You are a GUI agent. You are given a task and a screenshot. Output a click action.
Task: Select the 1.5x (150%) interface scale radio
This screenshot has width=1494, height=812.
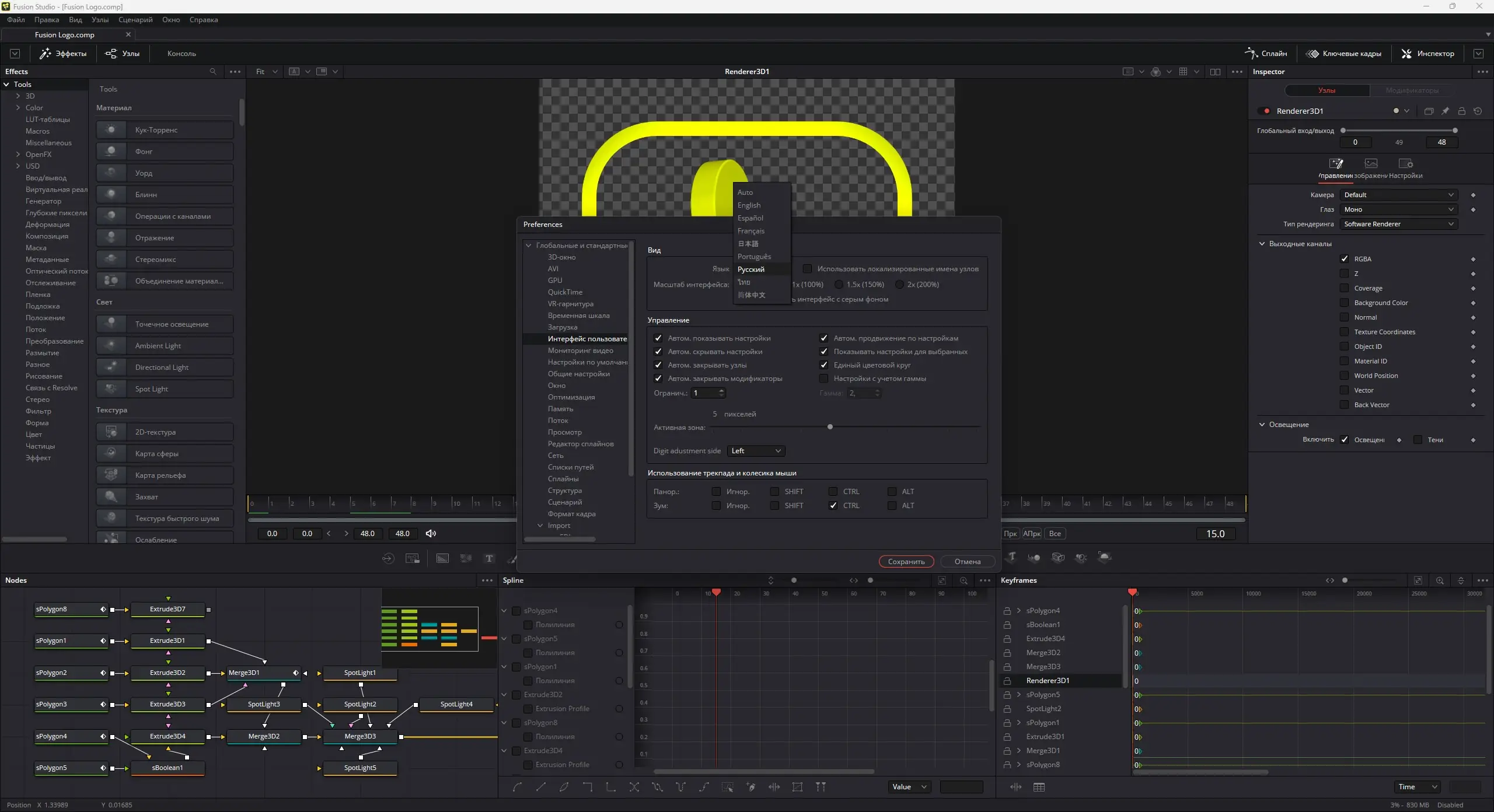pos(839,285)
